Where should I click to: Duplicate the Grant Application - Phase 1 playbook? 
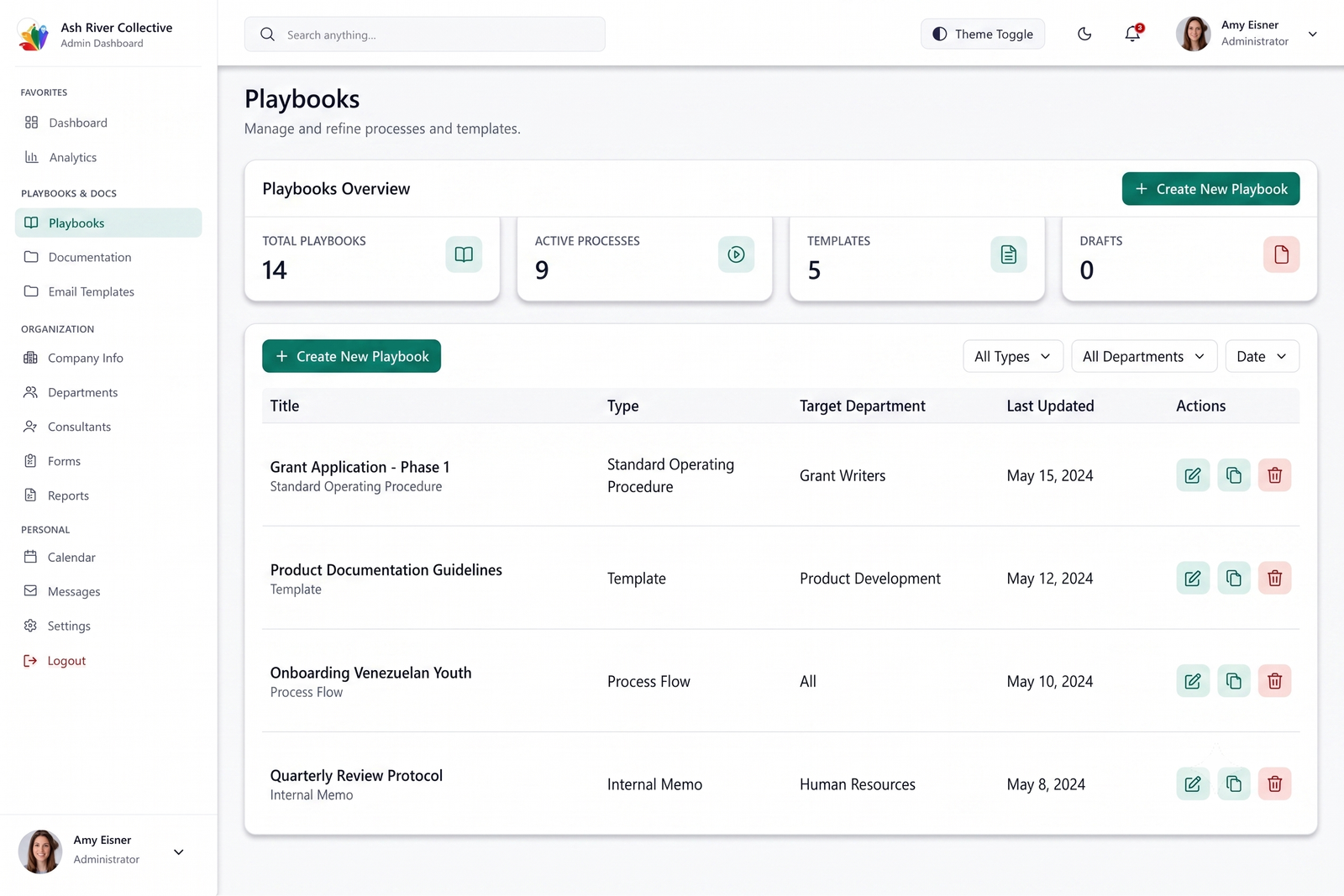(x=1234, y=475)
